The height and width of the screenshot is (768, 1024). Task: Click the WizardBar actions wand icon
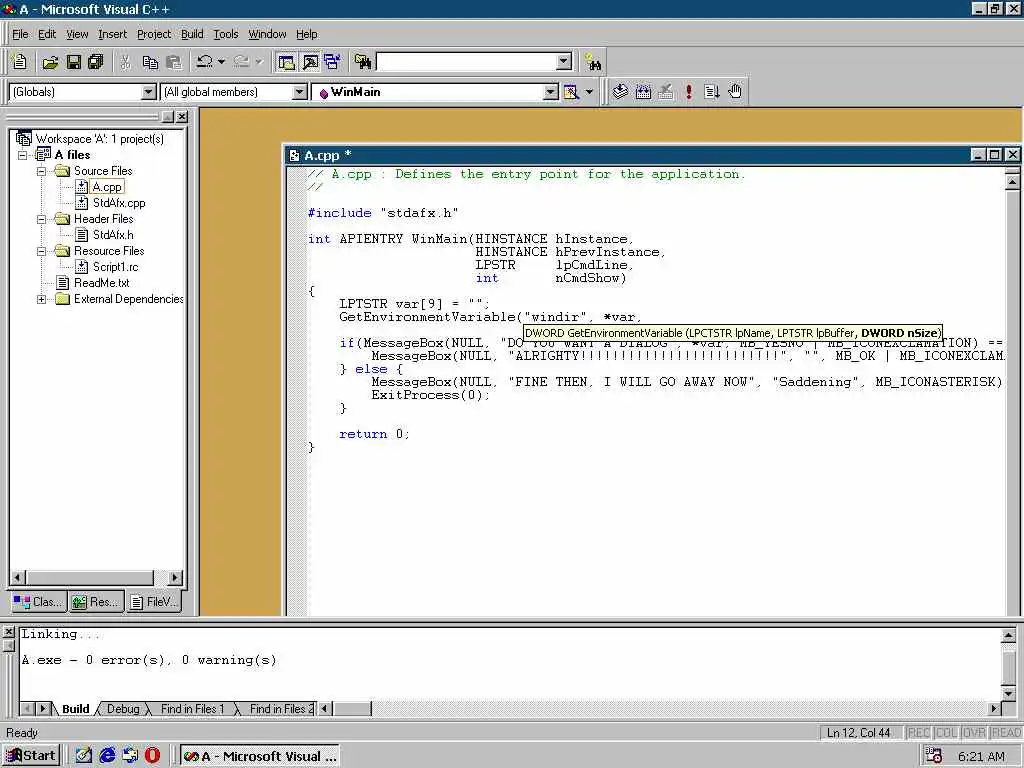tap(571, 92)
